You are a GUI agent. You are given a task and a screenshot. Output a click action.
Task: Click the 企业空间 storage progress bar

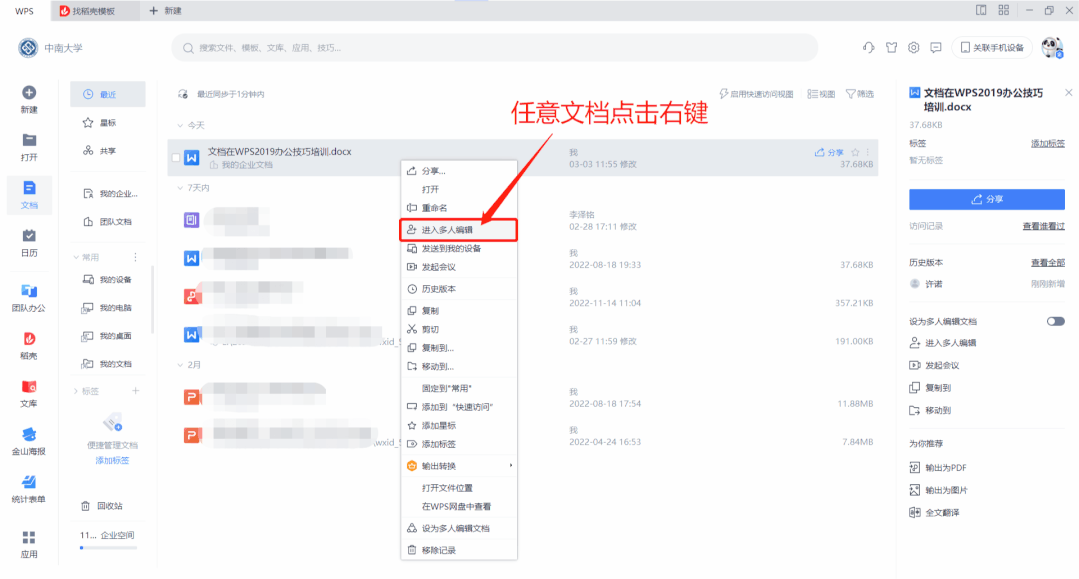pos(109,548)
